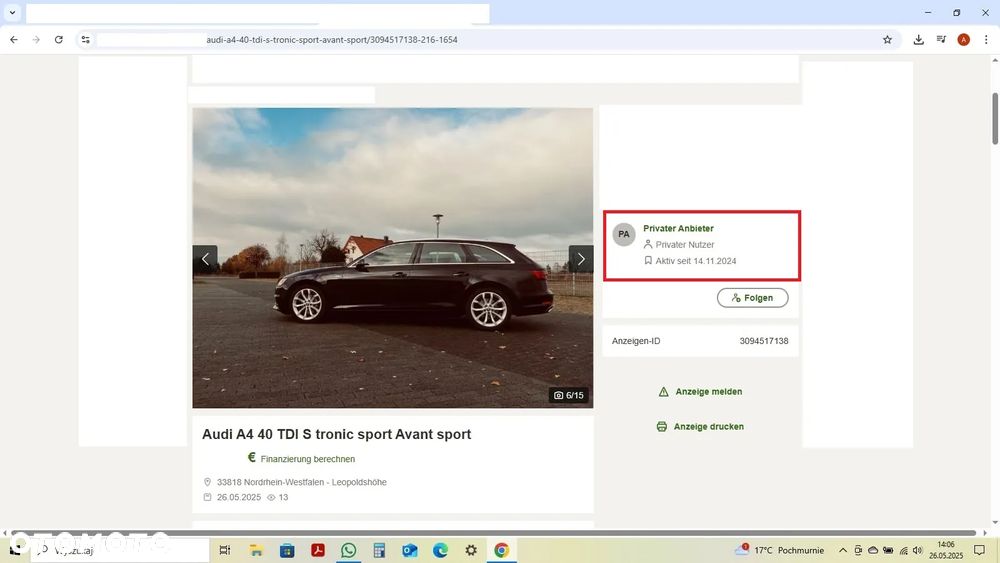Click the Privater Nutzer label
This screenshot has height=563, width=1000.
click(685, 244)
